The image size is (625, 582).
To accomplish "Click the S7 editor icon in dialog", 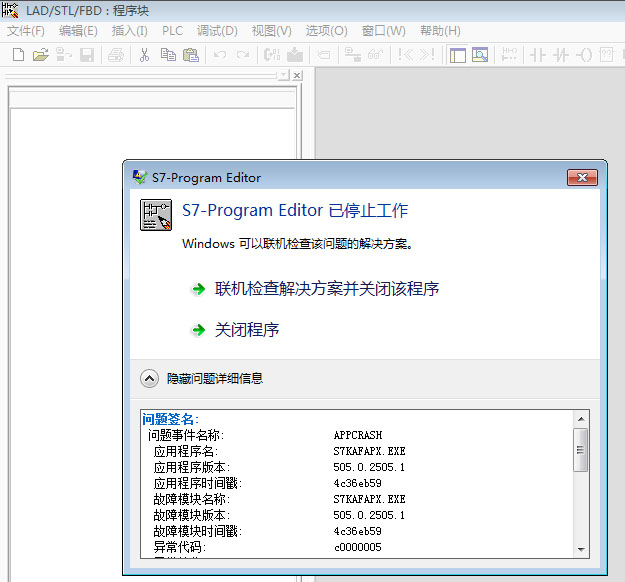I will coord(156,215).
